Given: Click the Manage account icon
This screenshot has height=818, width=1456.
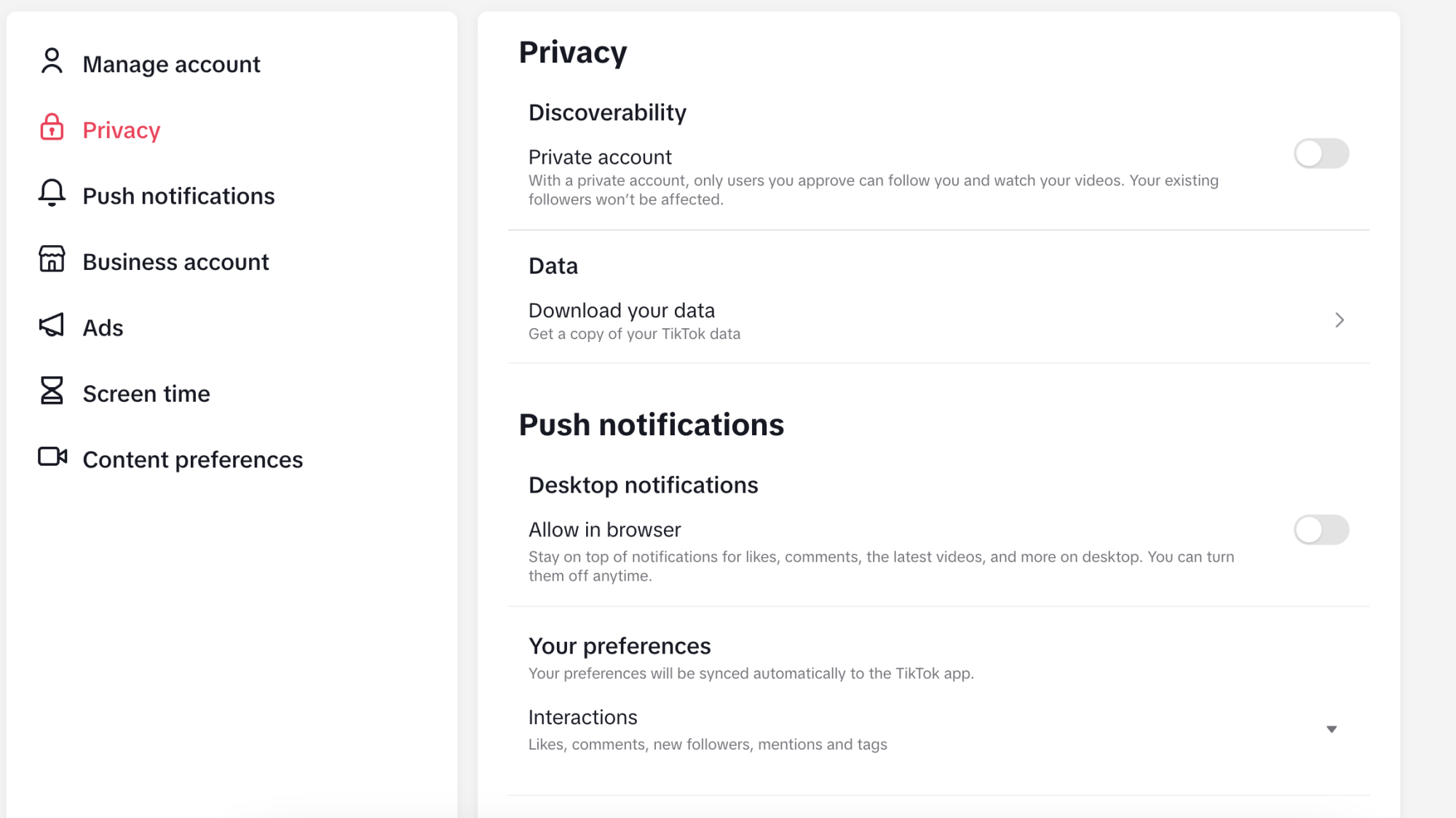Looking at the screenshot, I should [50, 62].
